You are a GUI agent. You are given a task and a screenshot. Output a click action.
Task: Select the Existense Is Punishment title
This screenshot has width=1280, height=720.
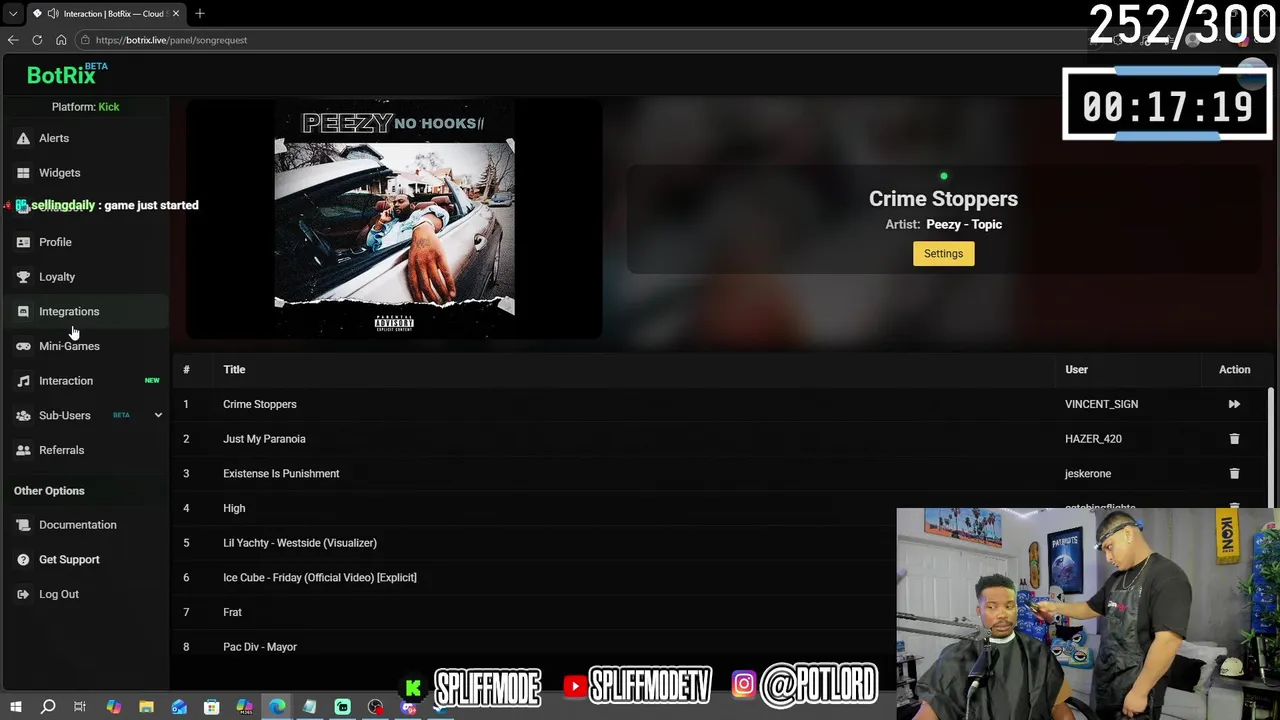281,474
